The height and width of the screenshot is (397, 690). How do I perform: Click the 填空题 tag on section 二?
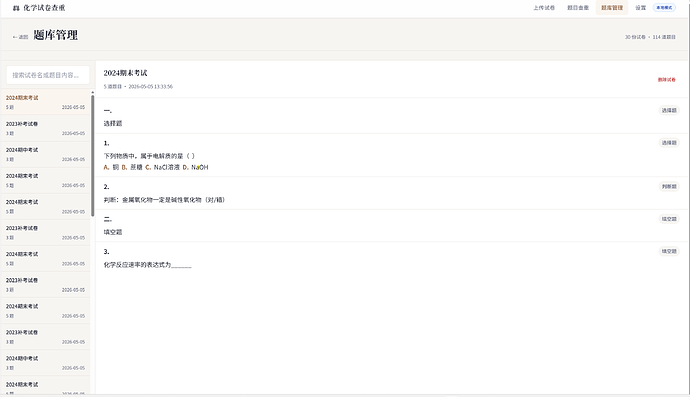point(669,219)
